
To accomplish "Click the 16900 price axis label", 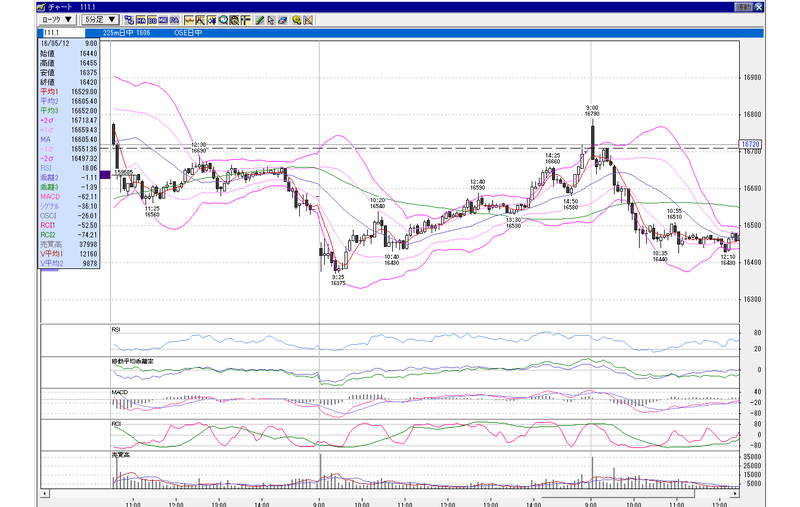I will (752, 78).
